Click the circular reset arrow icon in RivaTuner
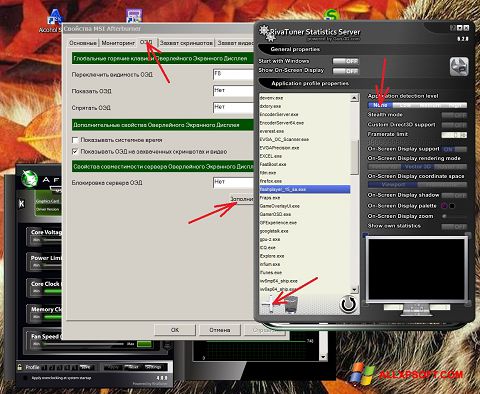 tap(348, 304)
